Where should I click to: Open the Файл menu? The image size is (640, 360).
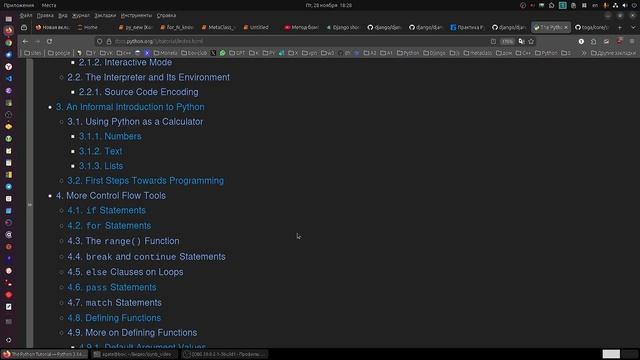(x=26, y=16)
